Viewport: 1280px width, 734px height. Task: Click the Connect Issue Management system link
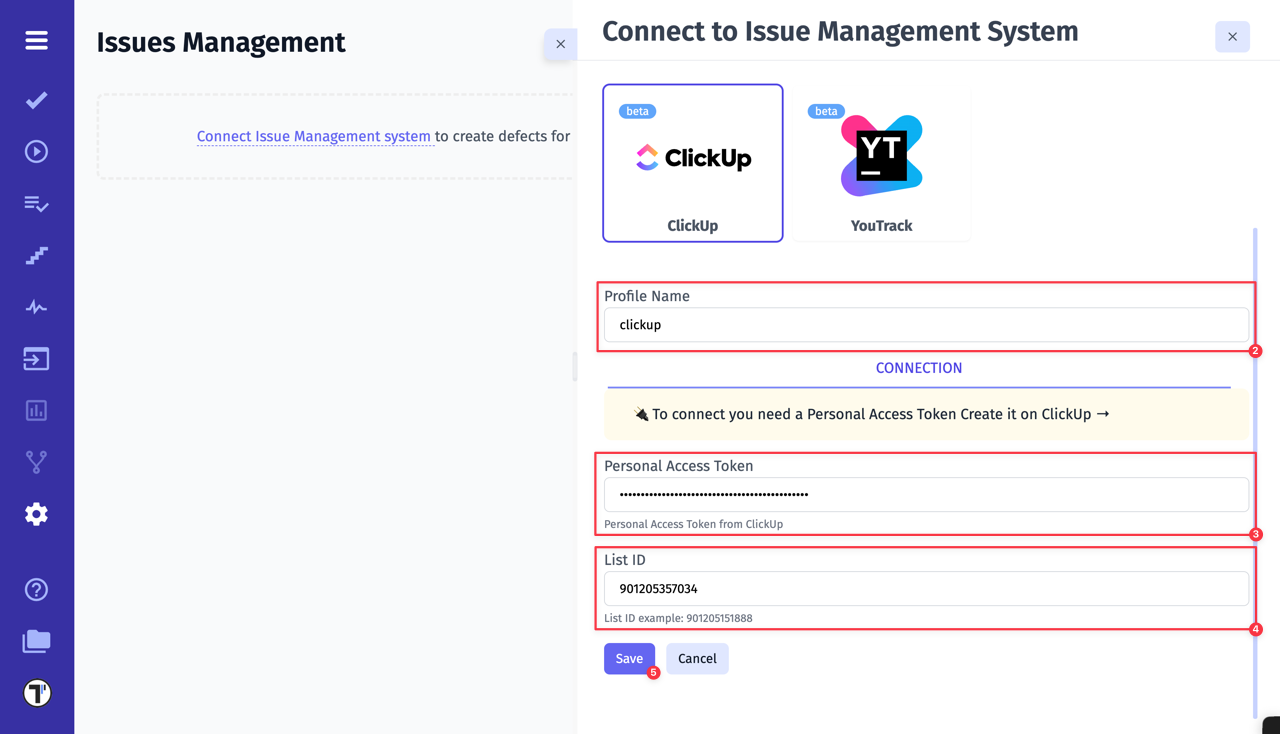(314, 136)
